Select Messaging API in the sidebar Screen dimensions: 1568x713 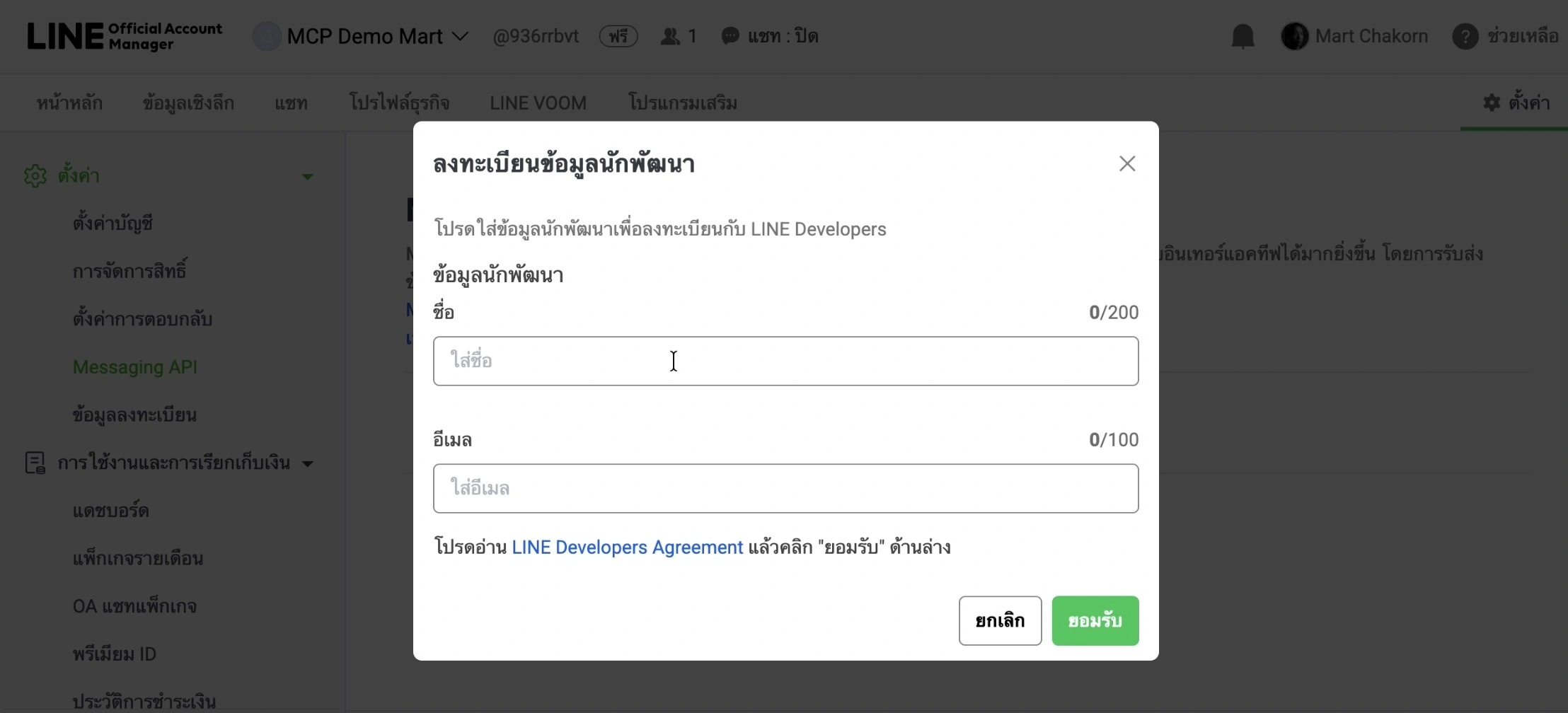coord(135,367)
